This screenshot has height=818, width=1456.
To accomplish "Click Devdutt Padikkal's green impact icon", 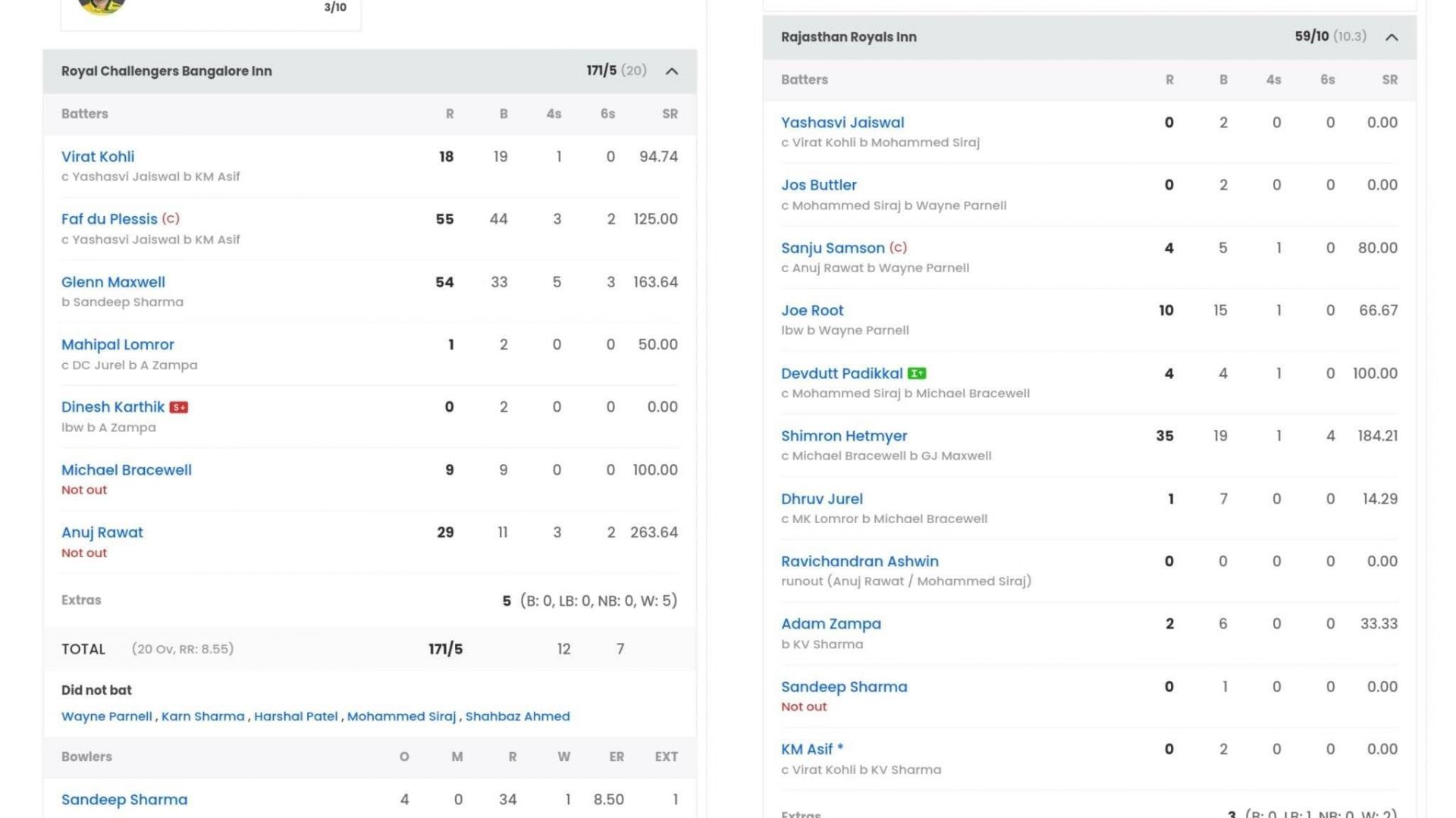I will 917,374.
